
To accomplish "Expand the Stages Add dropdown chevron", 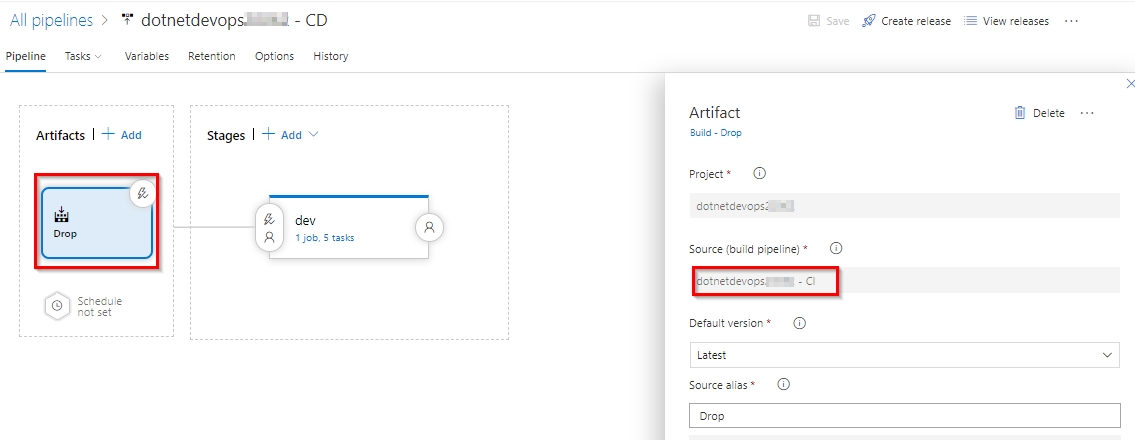I will tap(313, 135).
